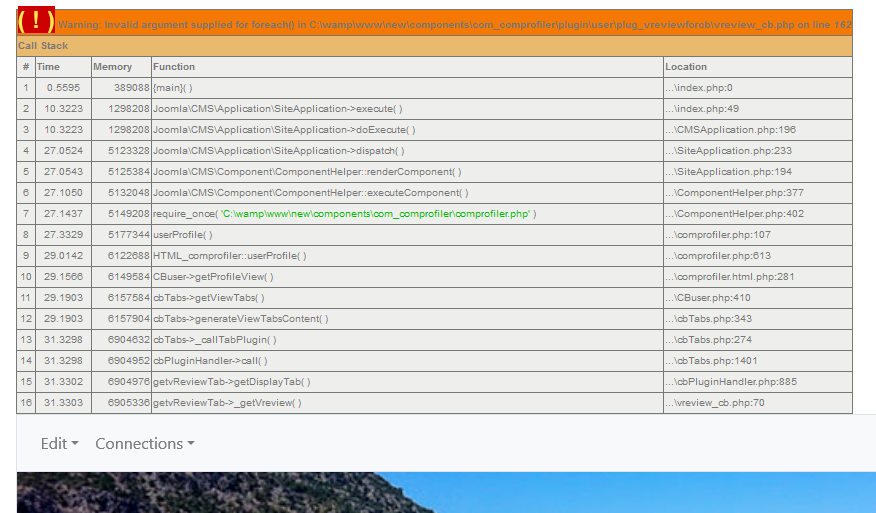This screenshot has height=513, width=876.
Task: Click the SiteApplication->dispatch() function cell
Action: click(278, 151)
